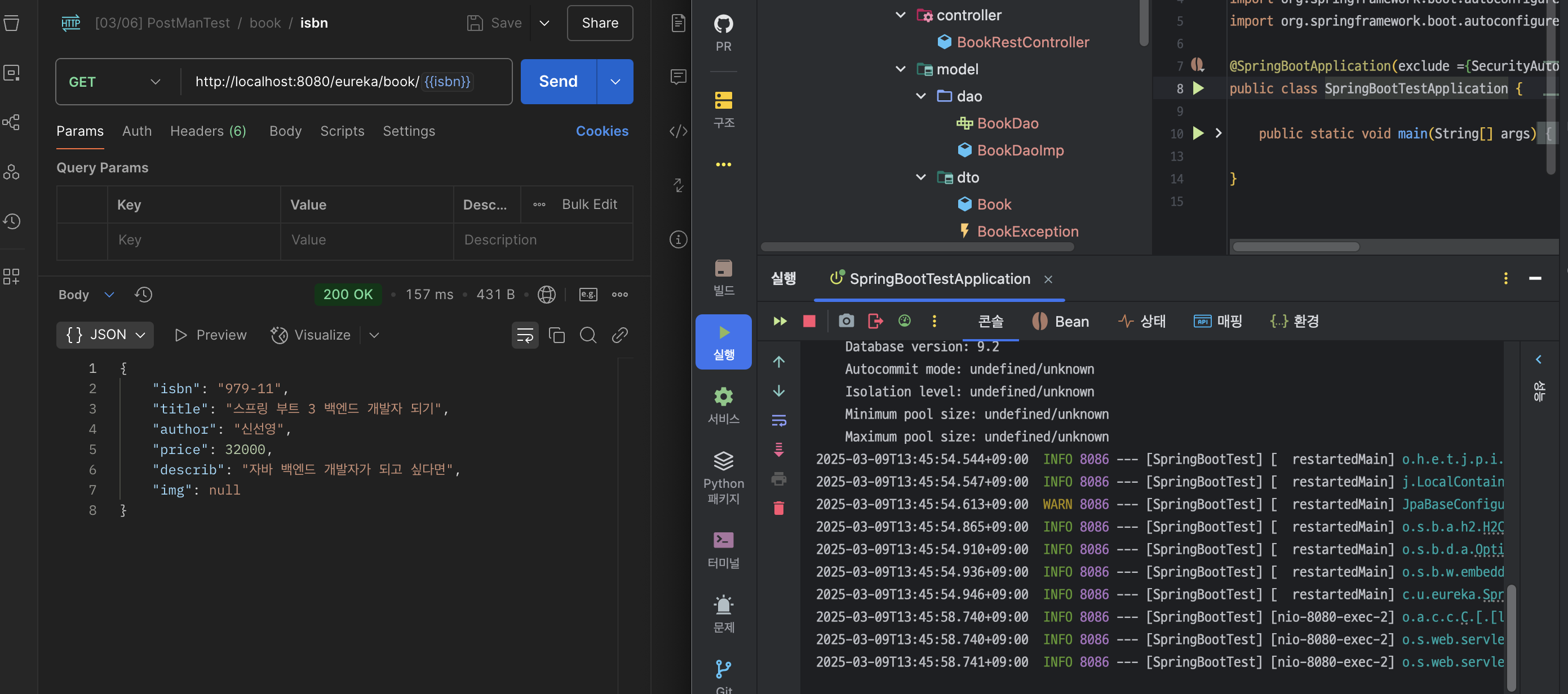Click the query param Key input field

[x=193, y=241]
